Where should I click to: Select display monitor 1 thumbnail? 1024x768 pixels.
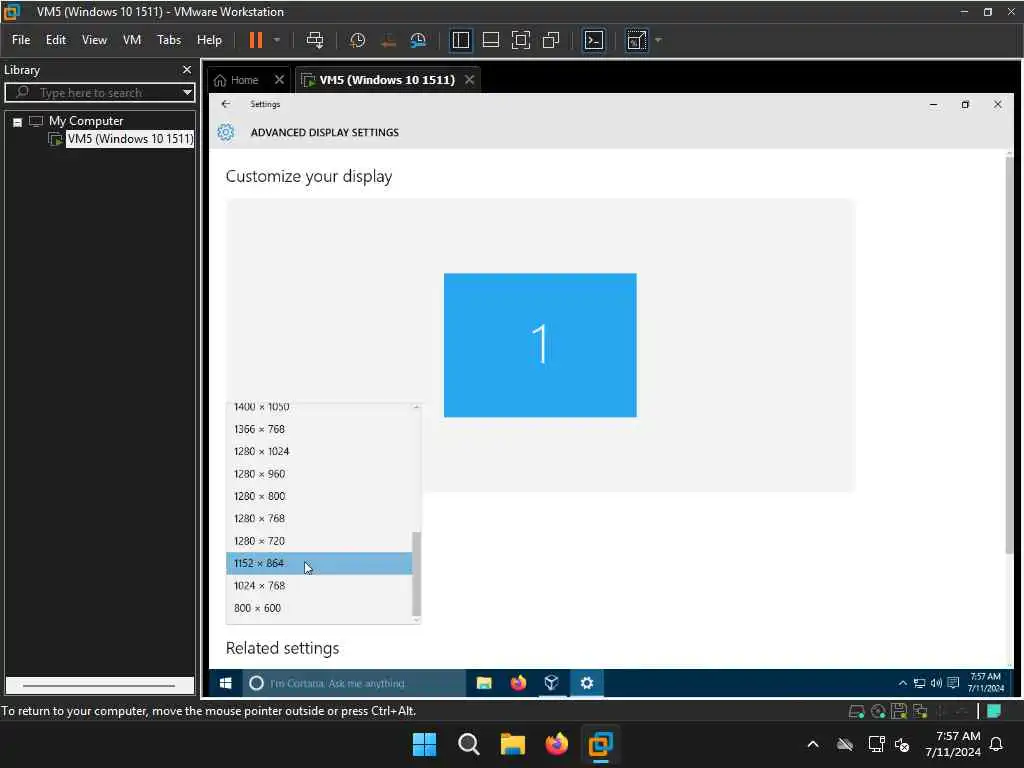[x=540, y=345]
